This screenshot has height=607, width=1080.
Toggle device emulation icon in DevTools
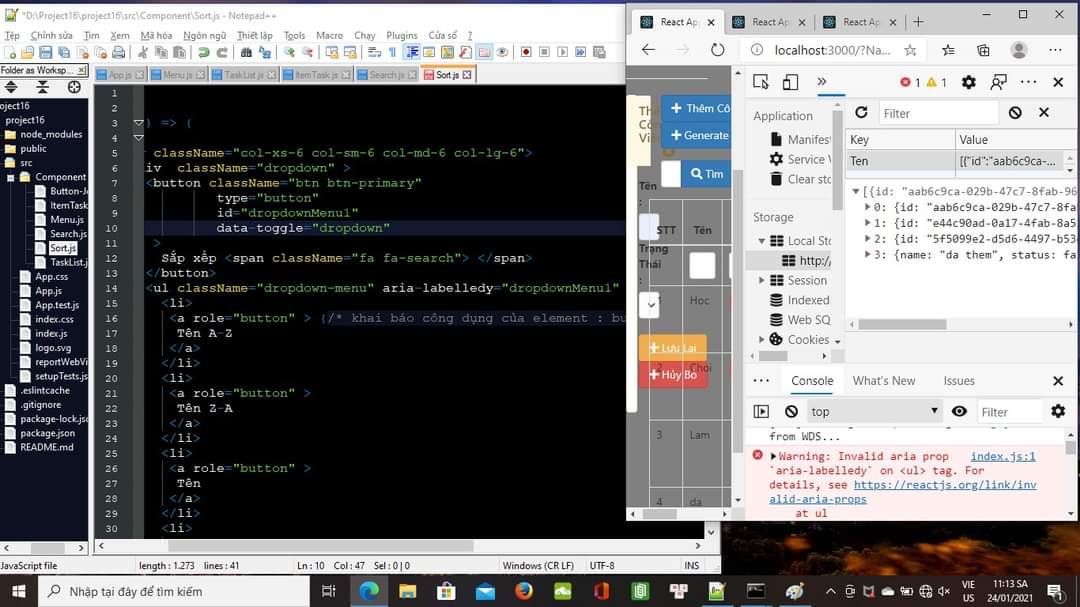tap(790, 82)
